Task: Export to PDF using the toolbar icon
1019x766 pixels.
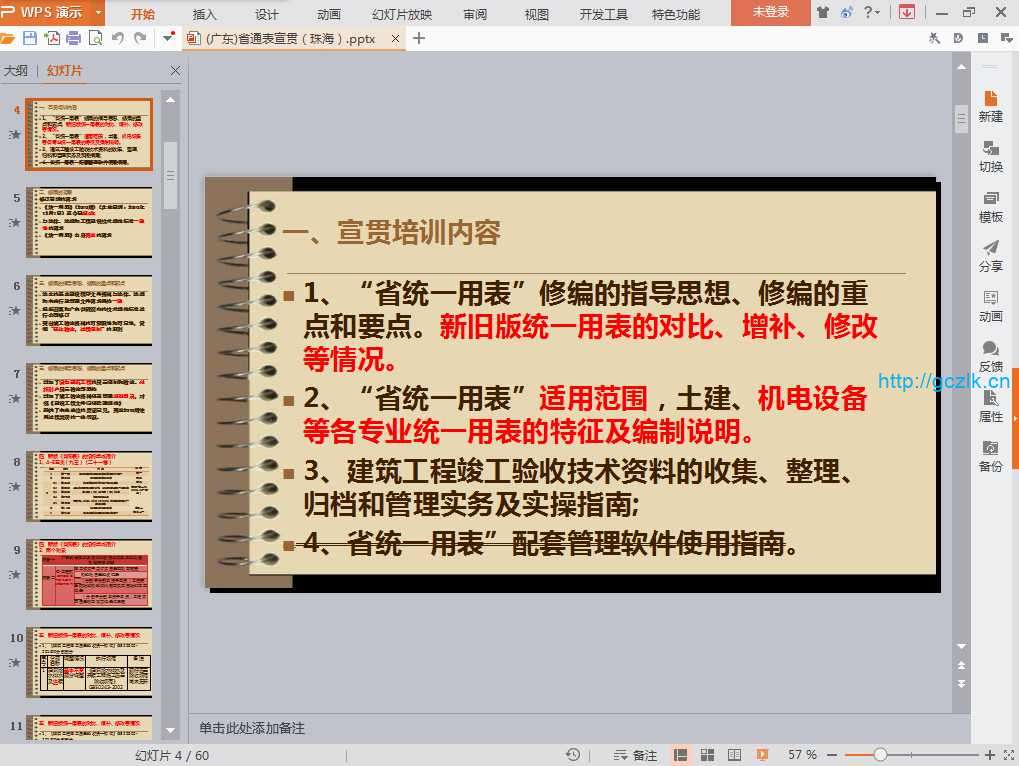Action: 51,38
